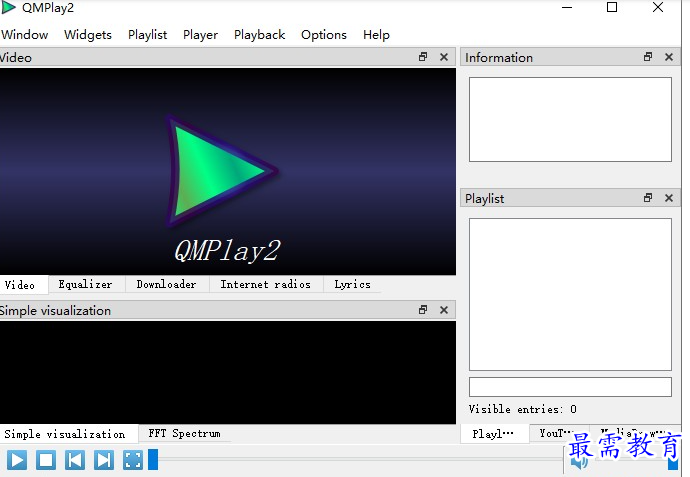Viewport: 690px width, 477px height.
Task: Switch to the FFT Spectrum tab
Action: (184, 433)
